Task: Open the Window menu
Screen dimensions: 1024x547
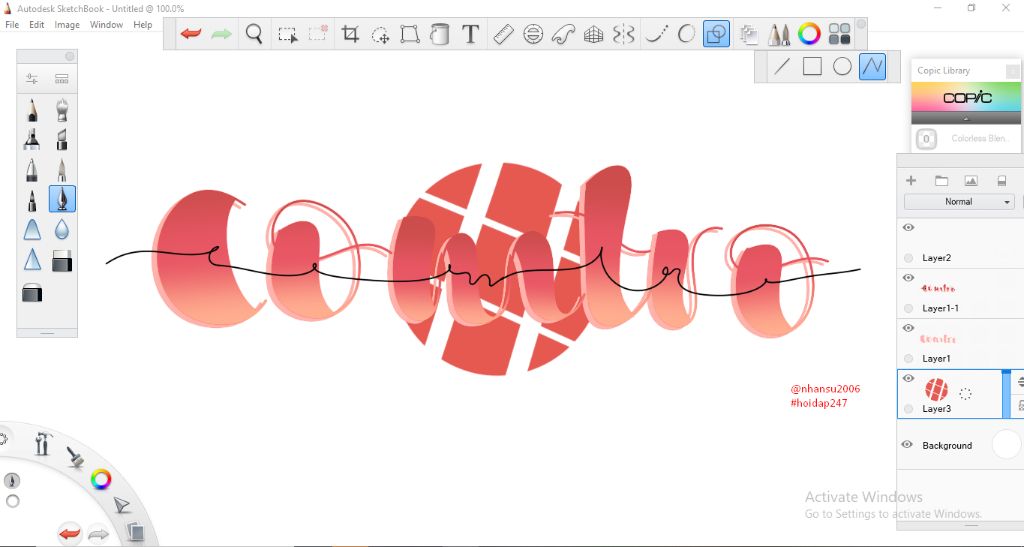Action: click(106, 25)
